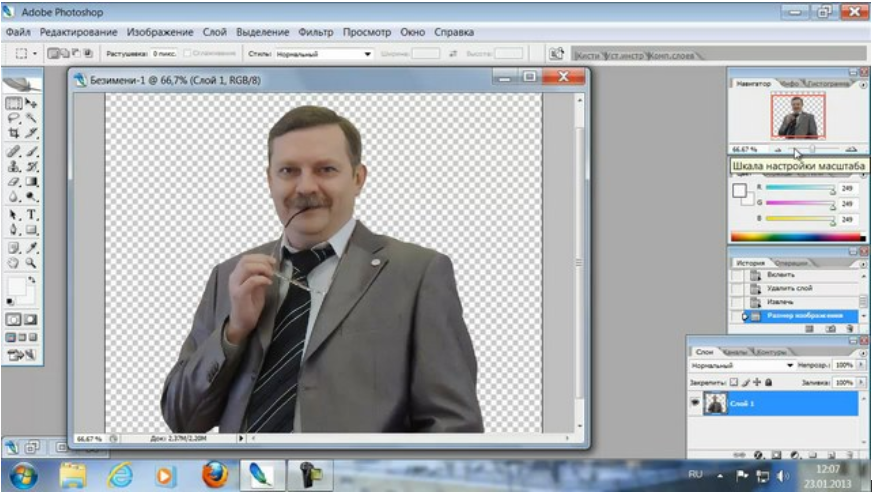Select the Magic Wand tool
This screenshot has height=492, width=874.
(x=31, y=118)
